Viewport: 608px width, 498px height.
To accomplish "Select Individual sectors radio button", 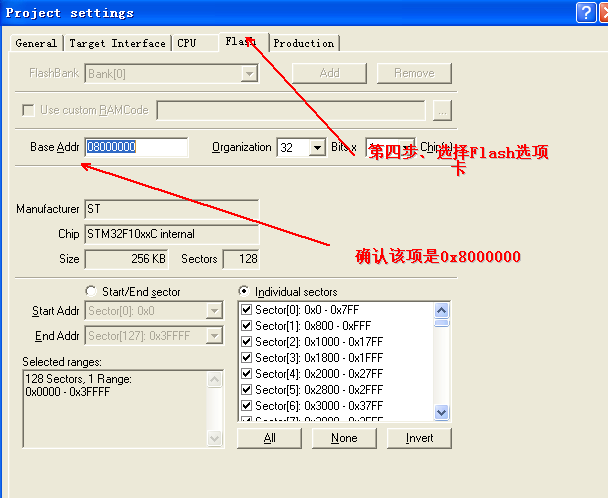I will pyautogui.click(x=244, y=291).
